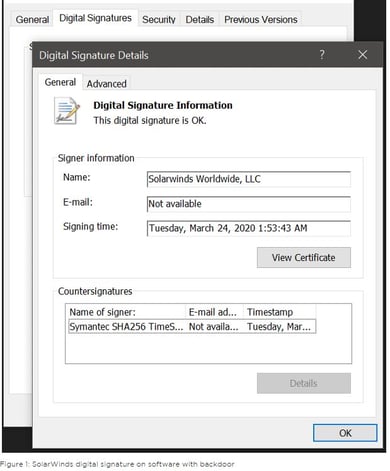390x471 pixels.
Task: Click the Signing time field
Action: tap(249, 228)
